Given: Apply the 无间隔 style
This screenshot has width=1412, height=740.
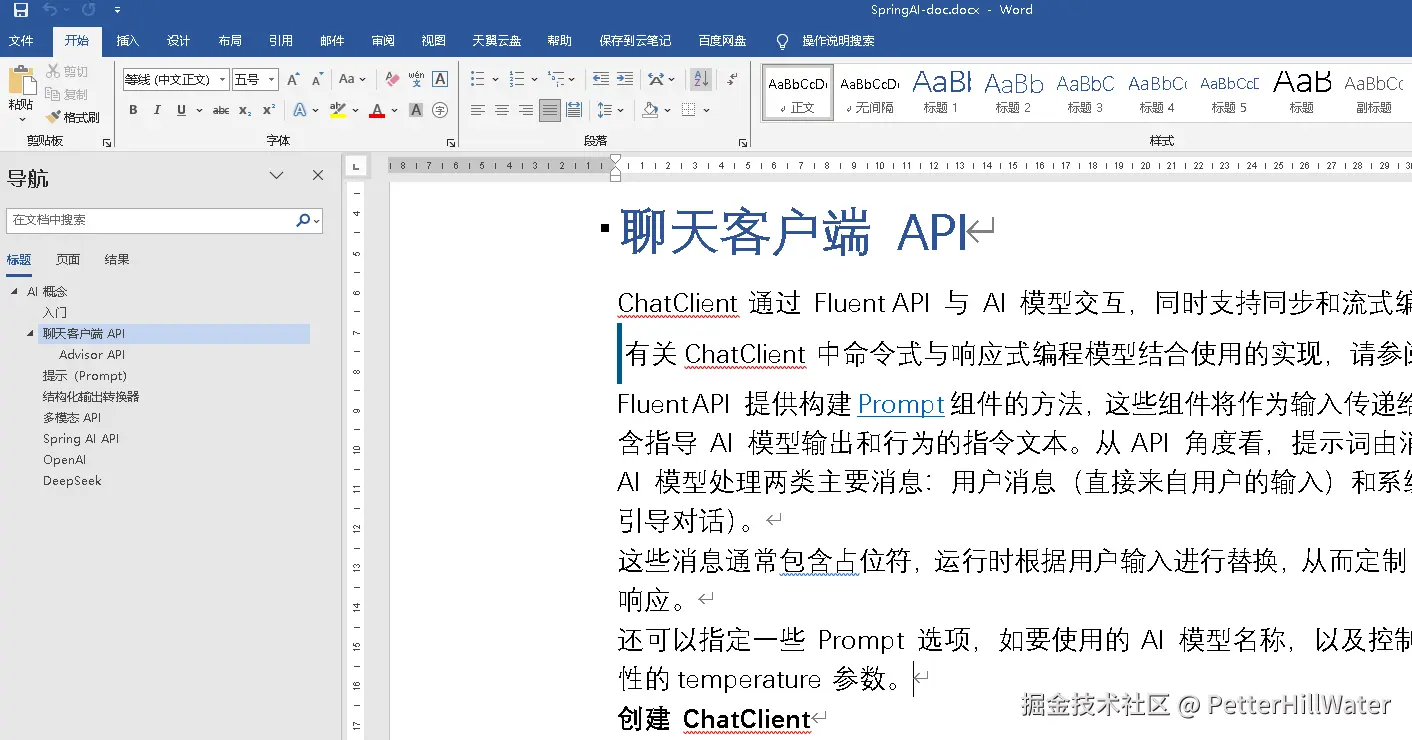Looking at the screenshot, I should click(x=870, y=92).
